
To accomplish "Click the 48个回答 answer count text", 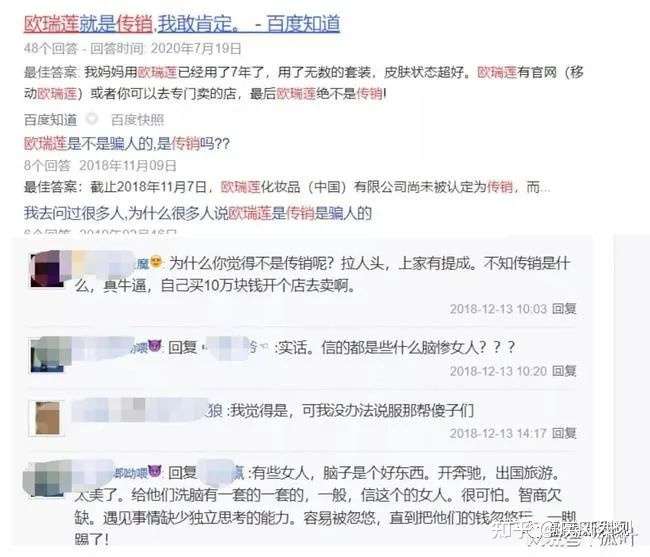I will point(51,48).
